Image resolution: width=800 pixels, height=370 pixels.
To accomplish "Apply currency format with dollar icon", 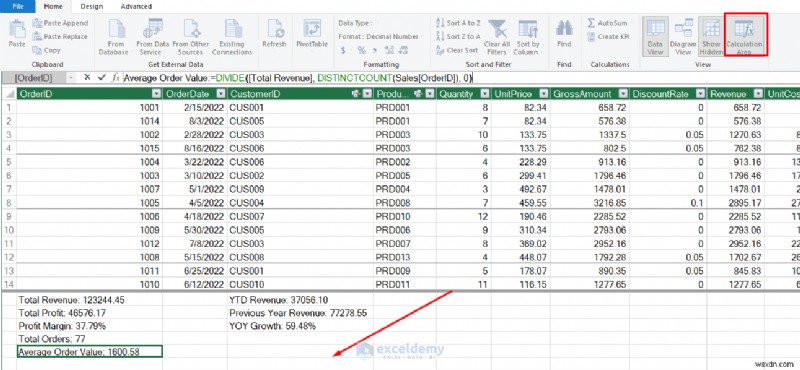I will click(343, 50).
